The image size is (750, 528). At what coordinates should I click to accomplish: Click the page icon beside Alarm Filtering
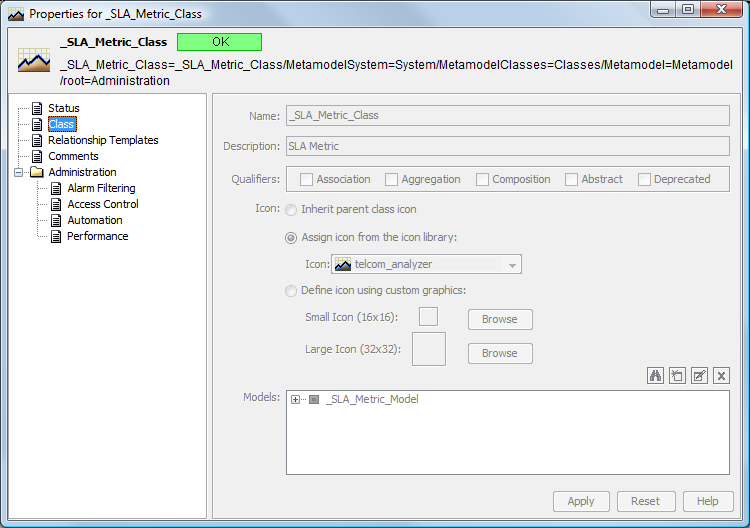56,188
